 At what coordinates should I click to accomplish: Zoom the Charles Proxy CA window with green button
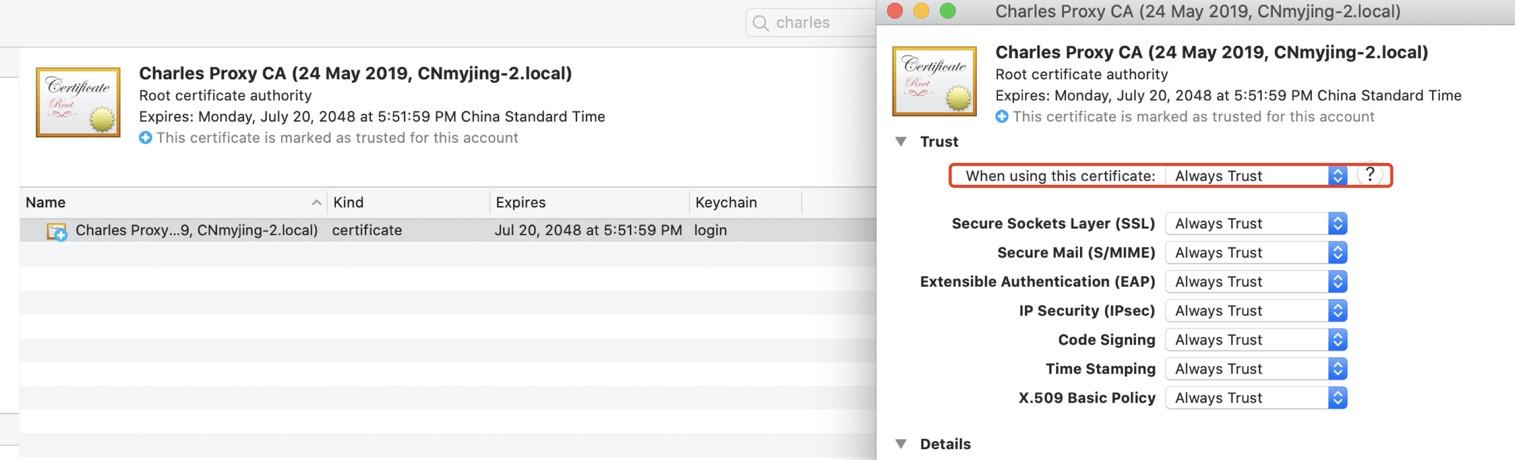tap(948, 11)
